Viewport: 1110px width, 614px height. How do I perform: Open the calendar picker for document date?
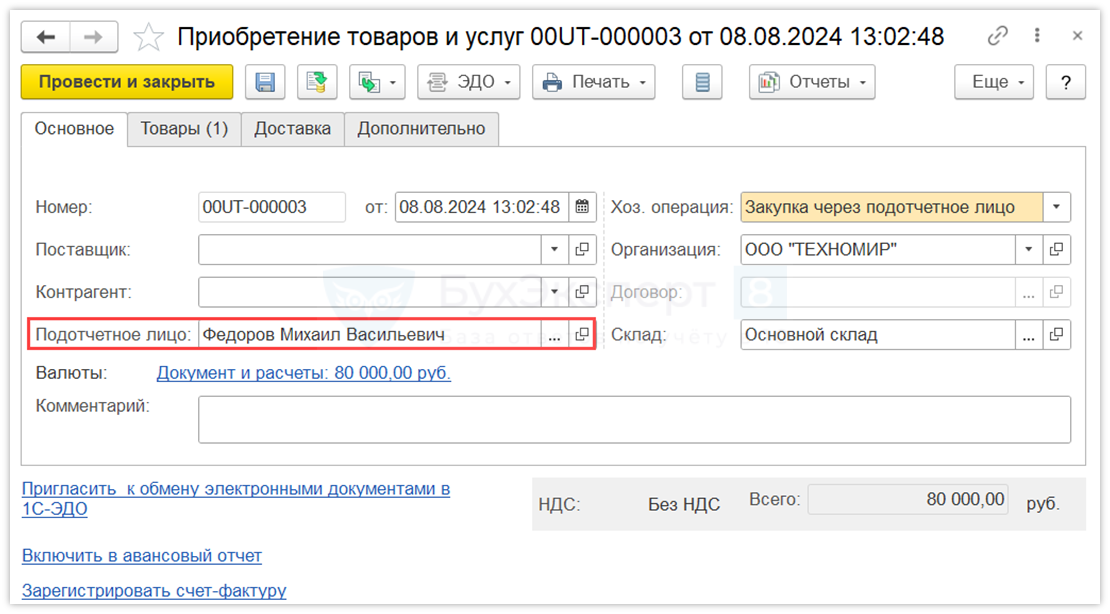(x=582, y=207)
